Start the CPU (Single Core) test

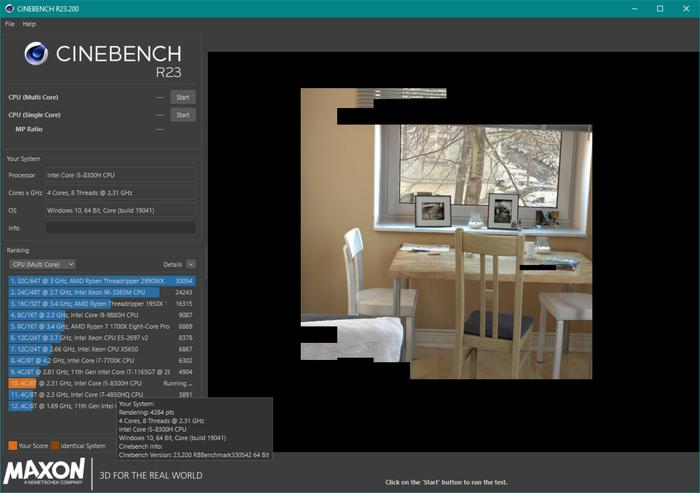coord(183,115)
